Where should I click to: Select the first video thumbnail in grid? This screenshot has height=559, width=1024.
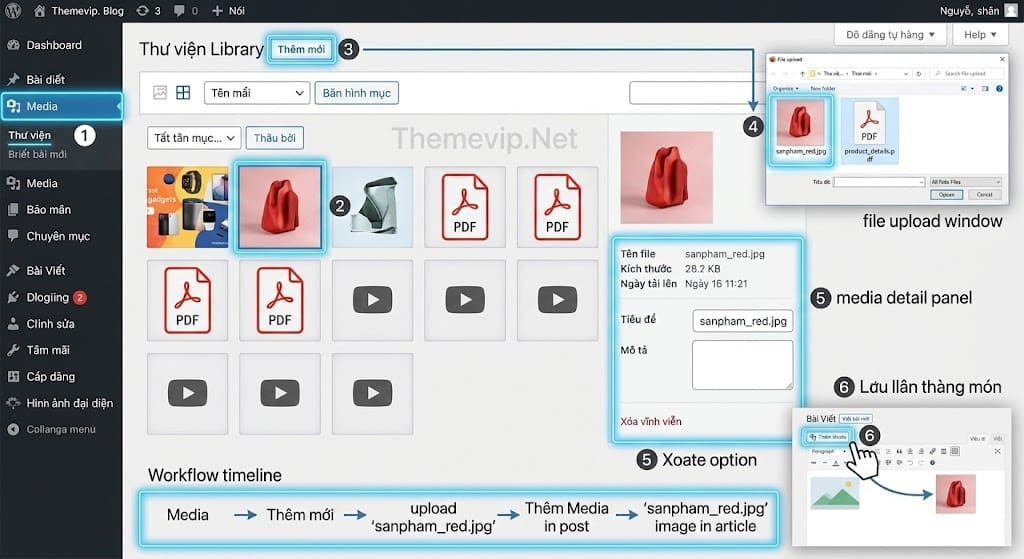pyautogui.click(x=372, y=300)
